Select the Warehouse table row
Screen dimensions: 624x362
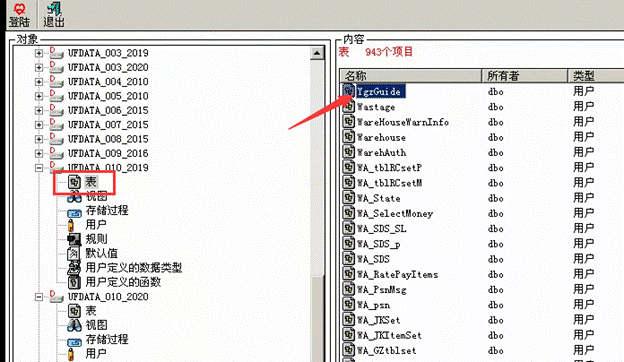coord(381,137)
